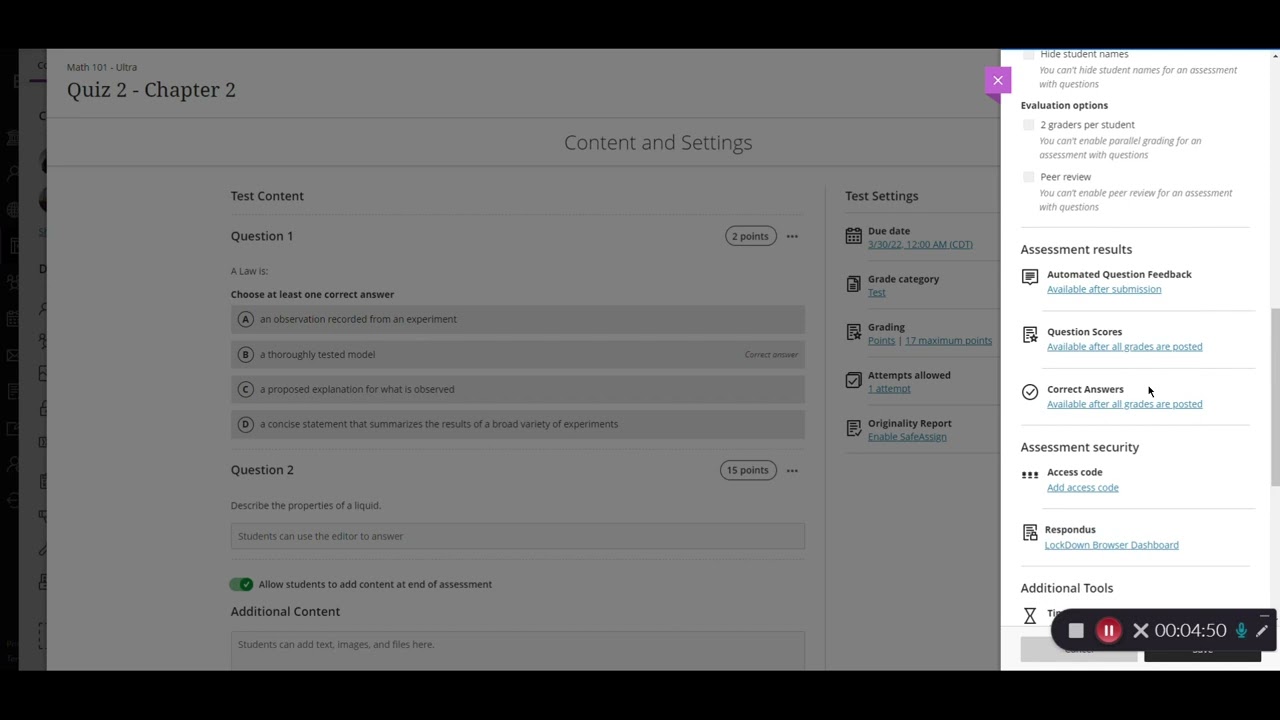Click Question Scores availability link
This screenshot has width=1280, height=720.
point(1124,346)
